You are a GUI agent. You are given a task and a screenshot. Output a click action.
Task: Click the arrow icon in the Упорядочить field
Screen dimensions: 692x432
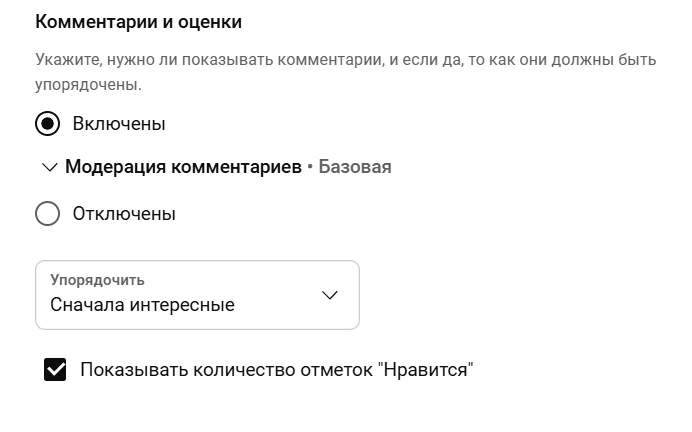(x=330, y=296)
